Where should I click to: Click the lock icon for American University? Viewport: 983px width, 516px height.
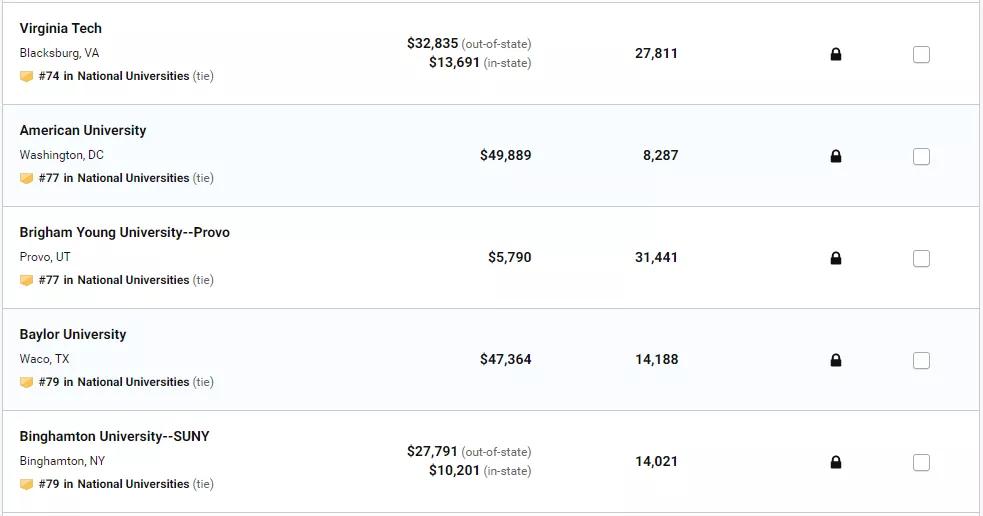pos(836,156)
